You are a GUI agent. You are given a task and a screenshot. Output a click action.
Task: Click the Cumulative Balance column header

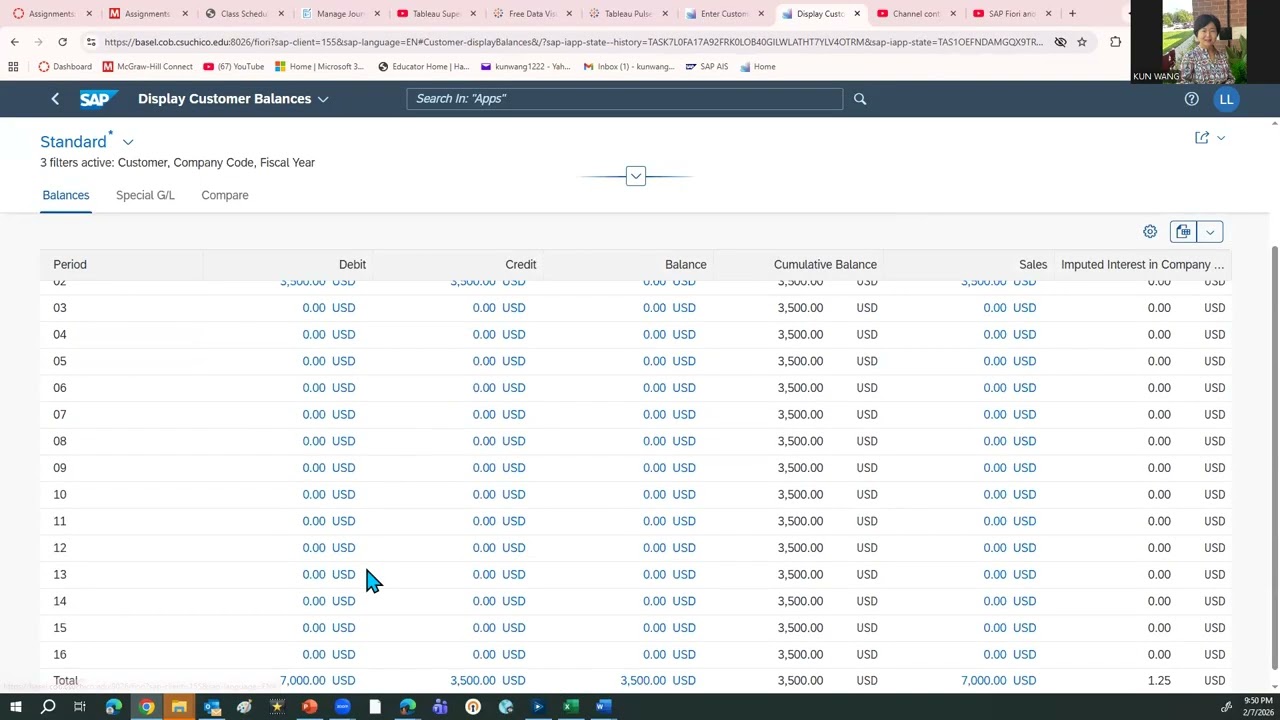[x=825, y=265]
